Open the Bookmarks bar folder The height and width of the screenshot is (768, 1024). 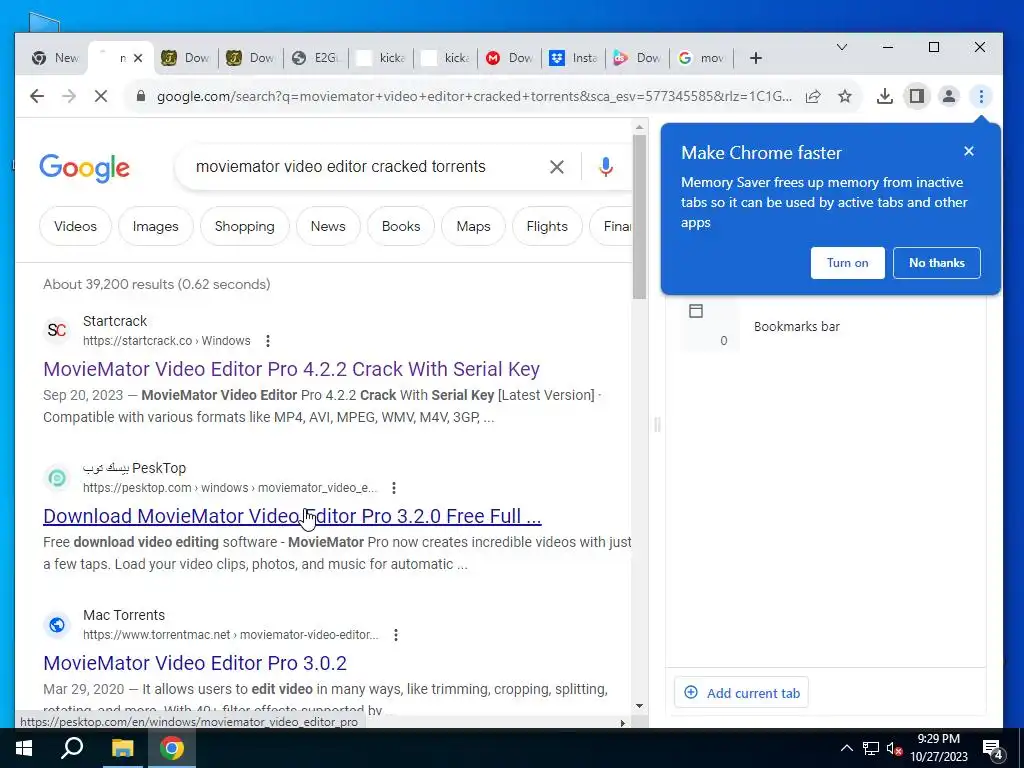coord(797,327)
